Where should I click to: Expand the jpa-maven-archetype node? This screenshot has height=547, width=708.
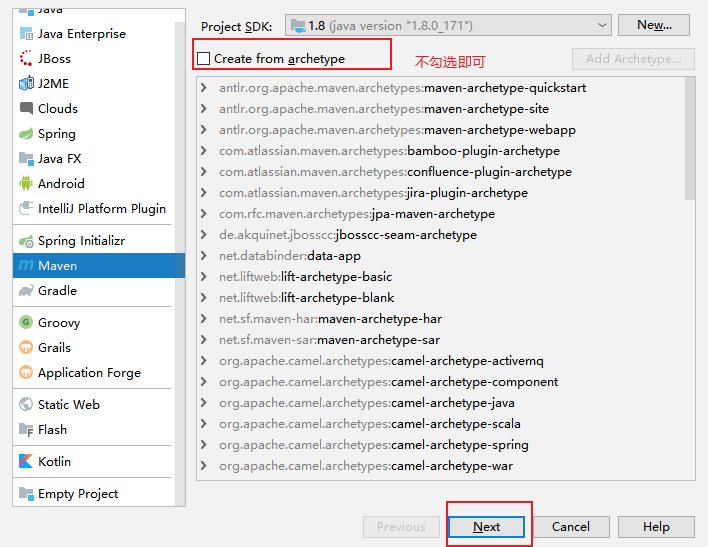[x=204, y=214]
